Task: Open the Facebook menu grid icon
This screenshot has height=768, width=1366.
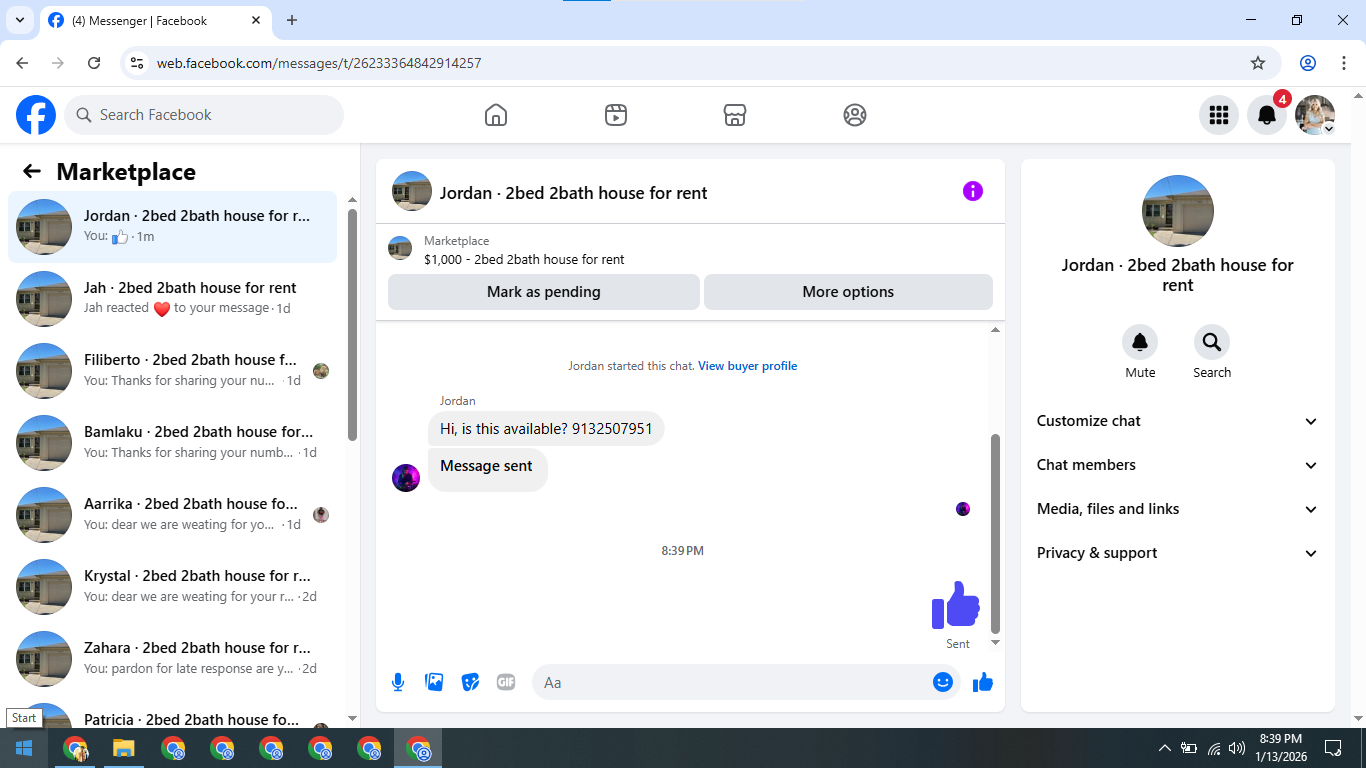Action: [1218, 115]
